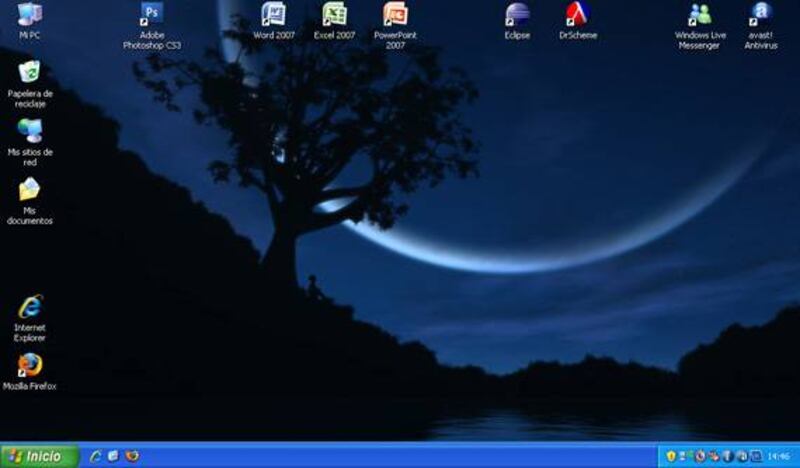Click Show Desktop in the quick launch bar
The height and width of the screenshot is (468, 800).
[x=113, y=456]
